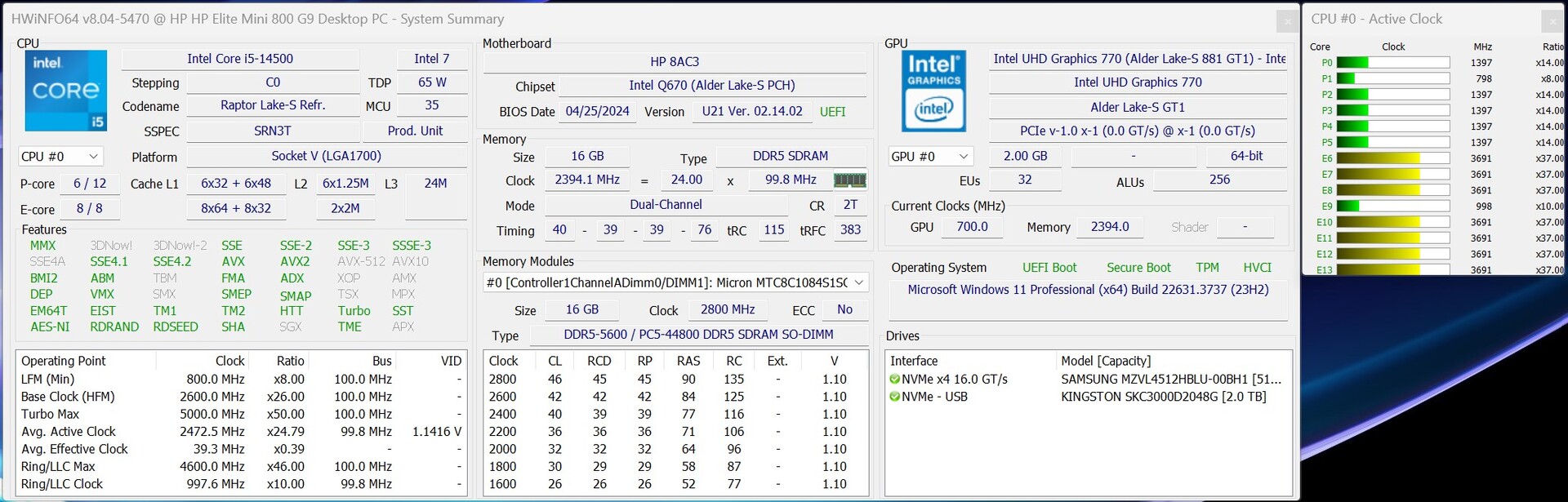Viewport: 1568px width, 502px height.
Task: Click the 'HVCI' indicator
Action: click(1257, 268)
